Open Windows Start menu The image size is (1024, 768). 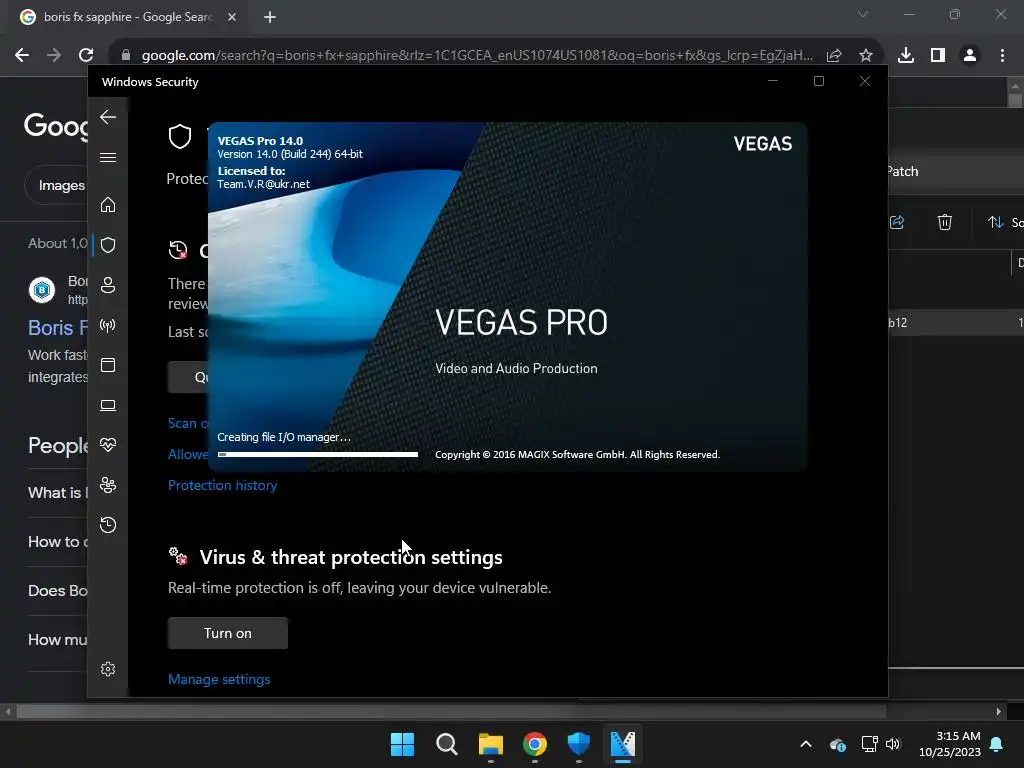coord(402,744)
